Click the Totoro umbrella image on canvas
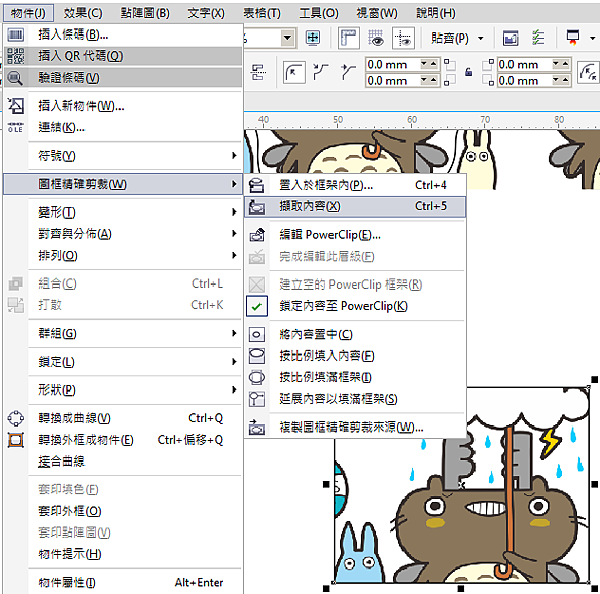Viewport: 600px width, 594px height. [461, 485]
